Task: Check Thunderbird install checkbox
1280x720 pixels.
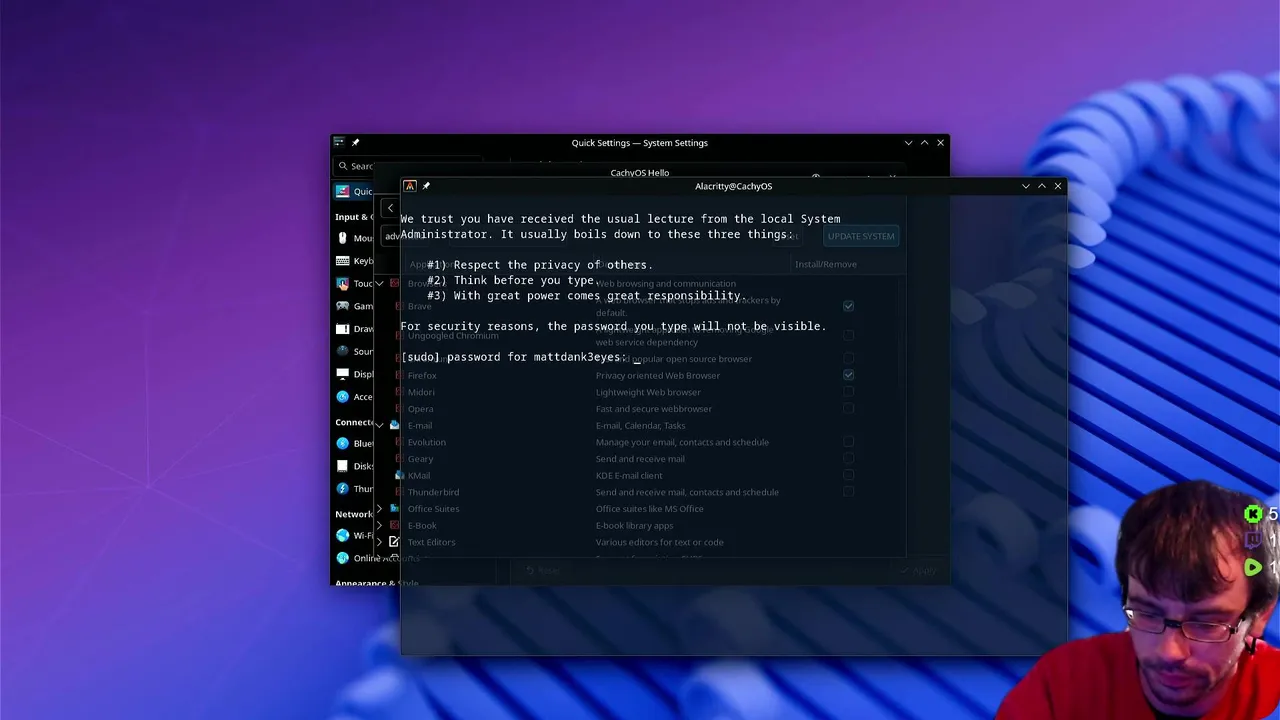Action: (x=848, y=492)
